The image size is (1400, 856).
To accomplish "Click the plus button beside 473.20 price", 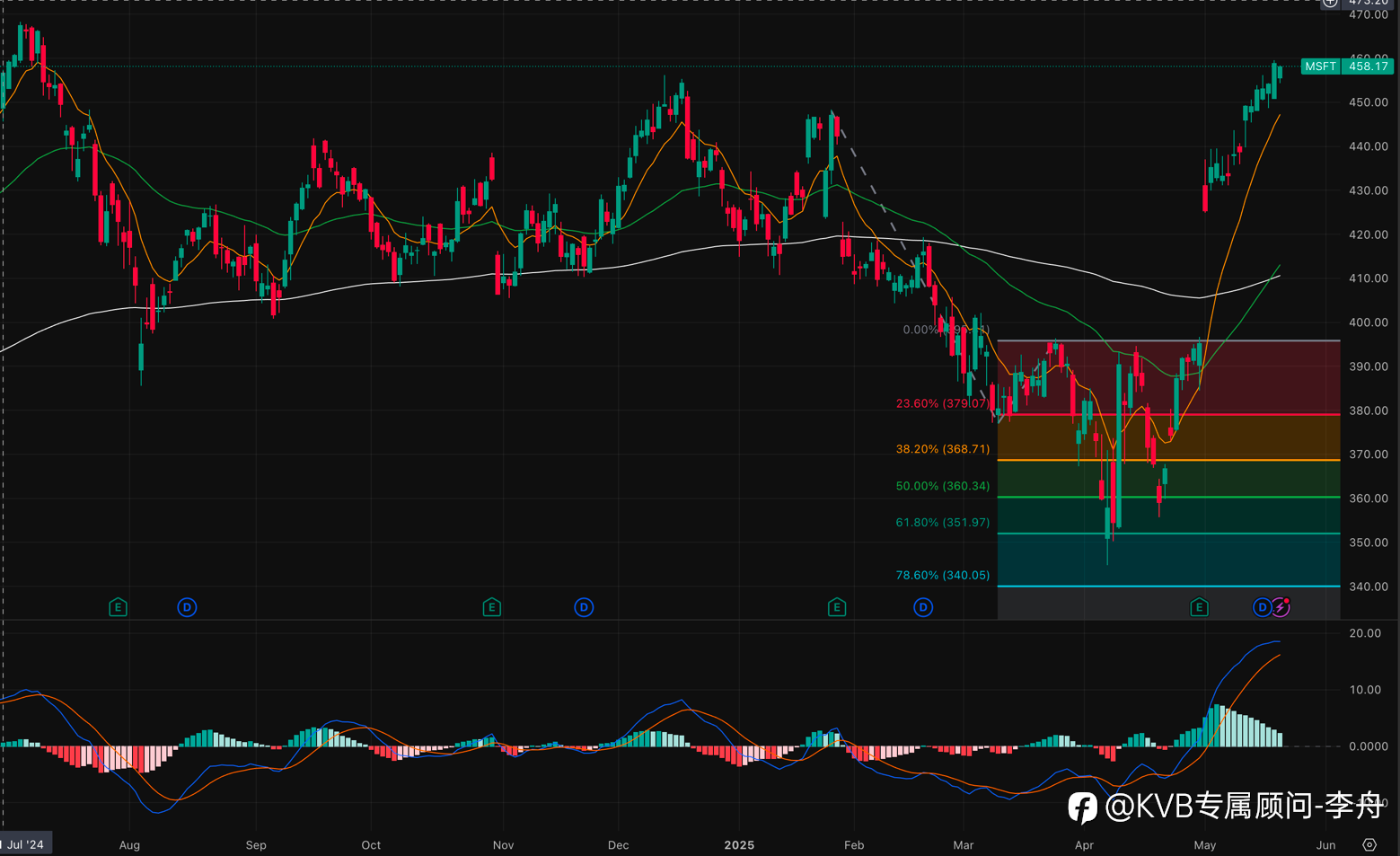I will [x=1331, y=3].
